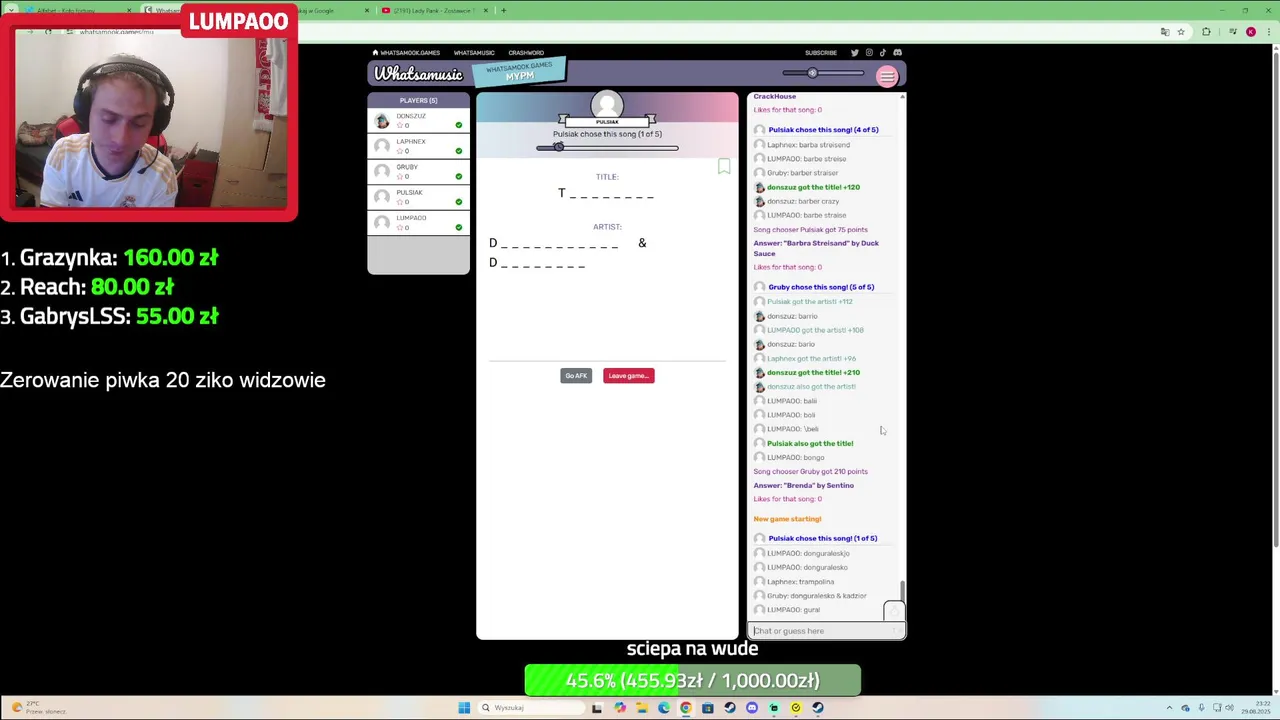Click the green check next to DONSZUZ

(459, 125)
